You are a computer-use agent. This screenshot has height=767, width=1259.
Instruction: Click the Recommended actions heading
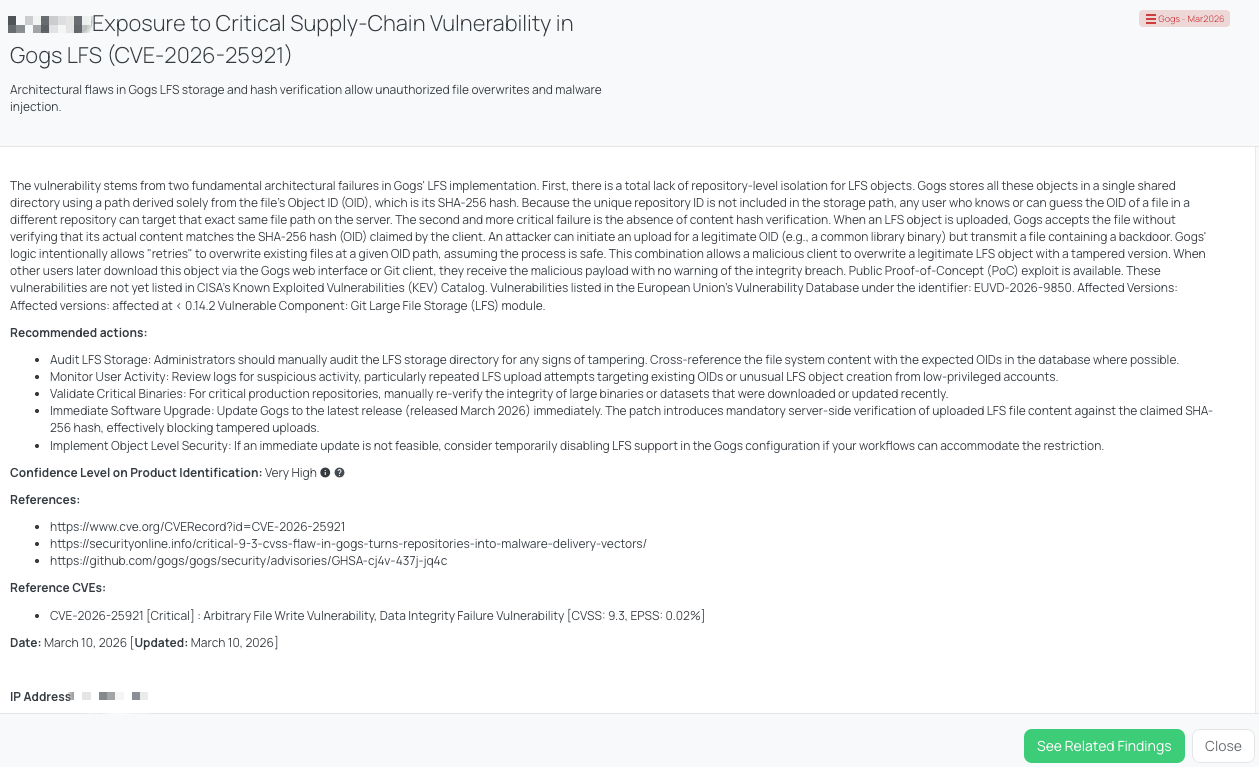coord(78,333)
